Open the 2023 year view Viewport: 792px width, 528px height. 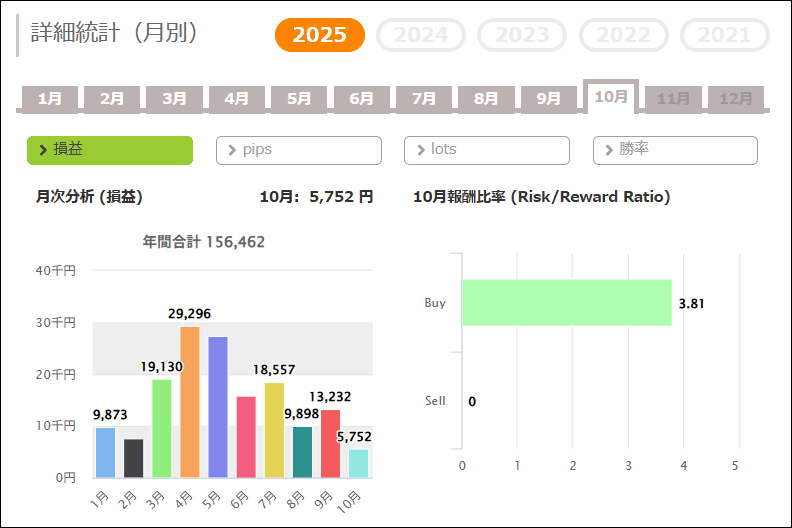[522, 35]
